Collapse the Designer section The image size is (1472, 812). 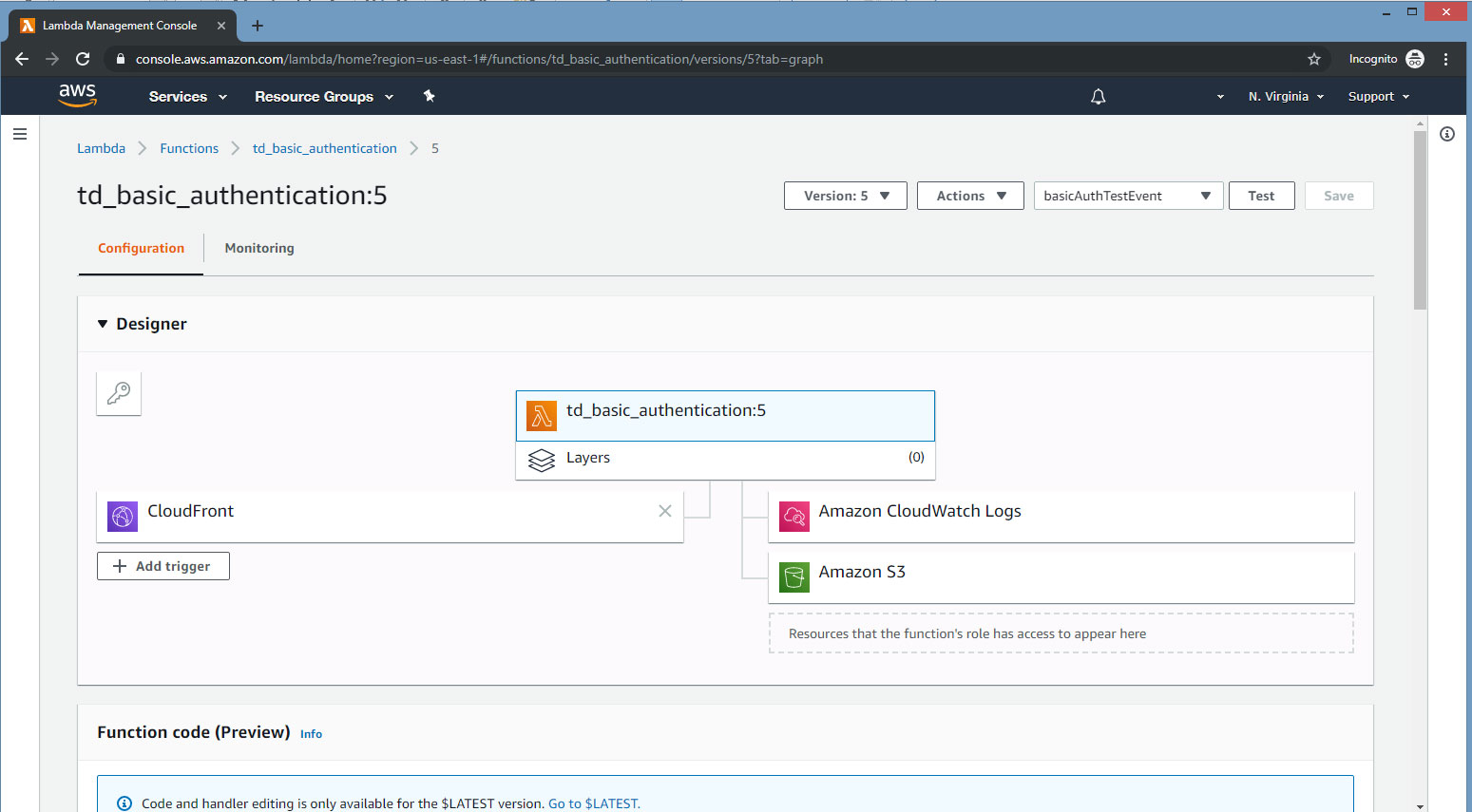click(x=103, y=324)
